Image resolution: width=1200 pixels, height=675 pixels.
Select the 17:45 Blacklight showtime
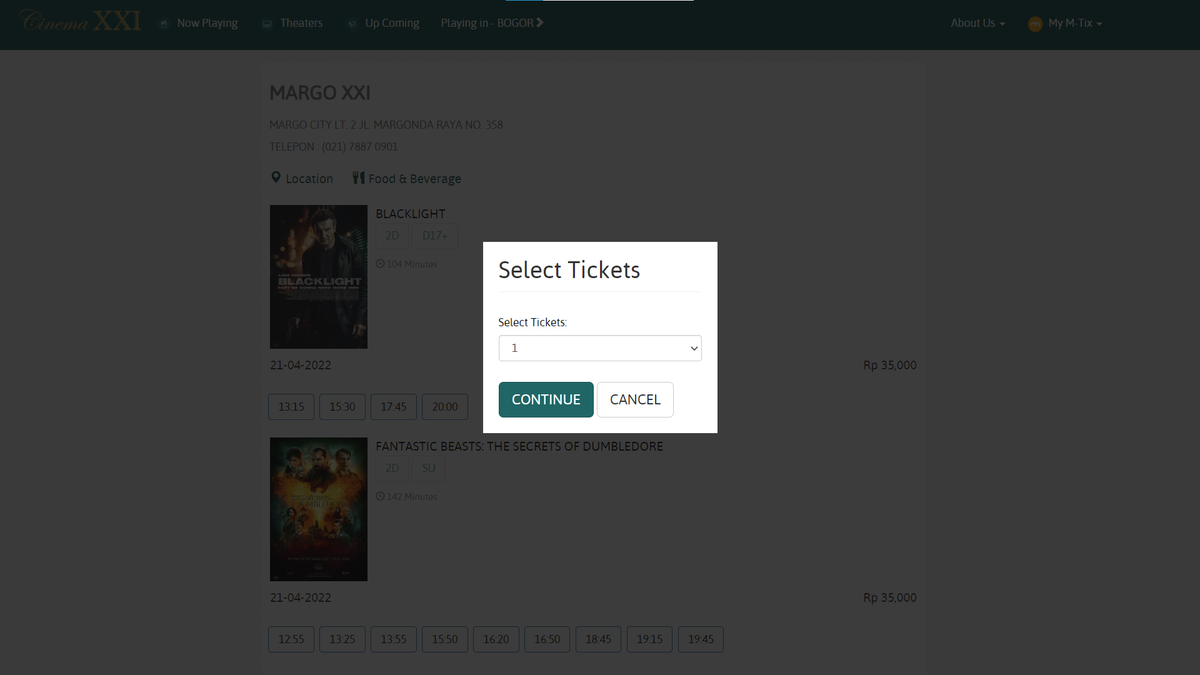(393, 407)
